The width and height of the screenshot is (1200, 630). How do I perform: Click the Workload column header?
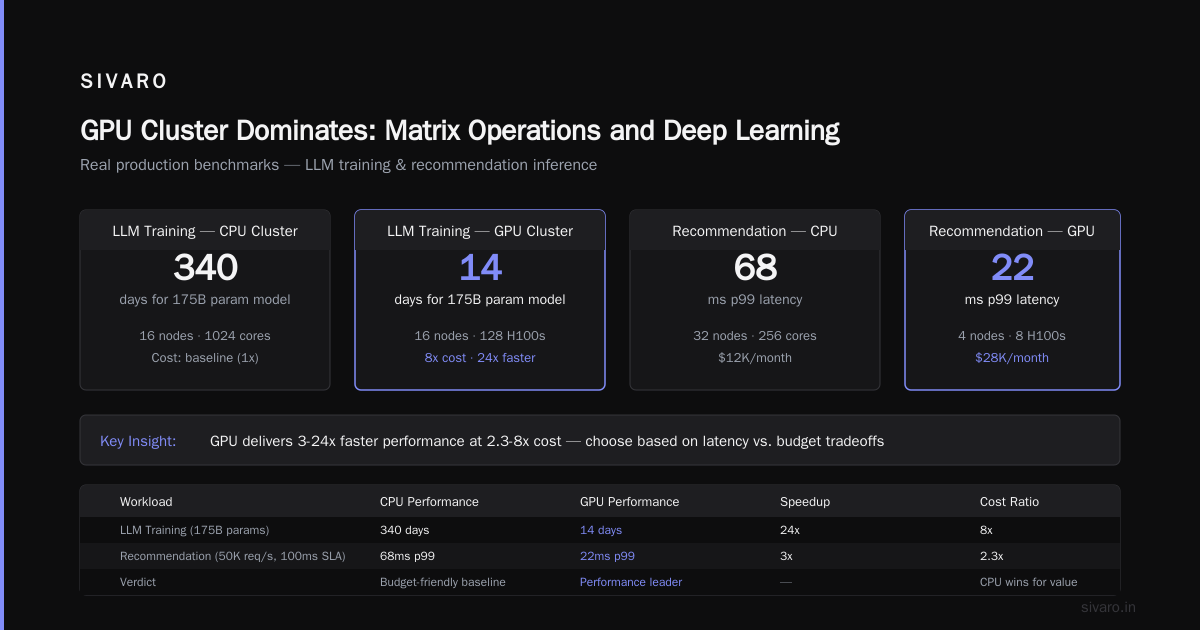pos(146,502)
